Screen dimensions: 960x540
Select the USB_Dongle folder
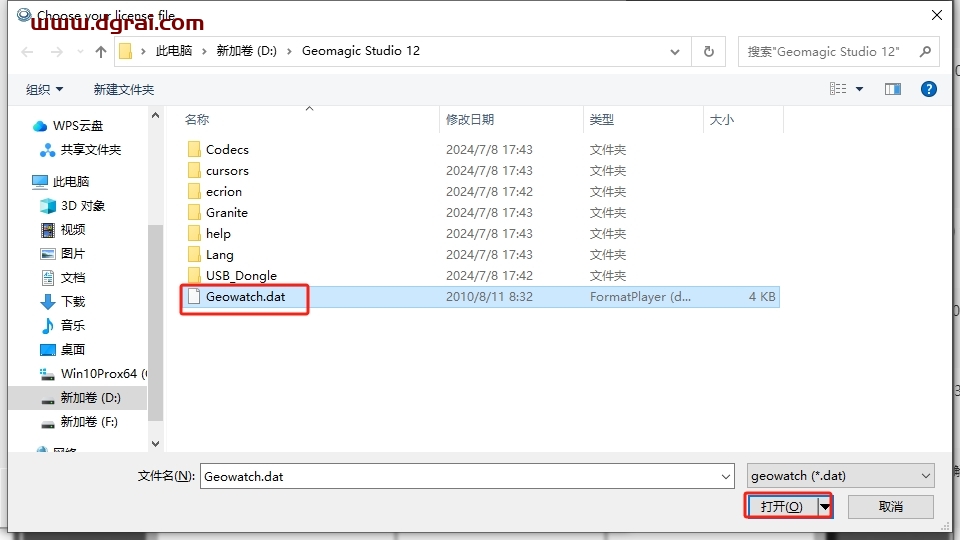241,275
